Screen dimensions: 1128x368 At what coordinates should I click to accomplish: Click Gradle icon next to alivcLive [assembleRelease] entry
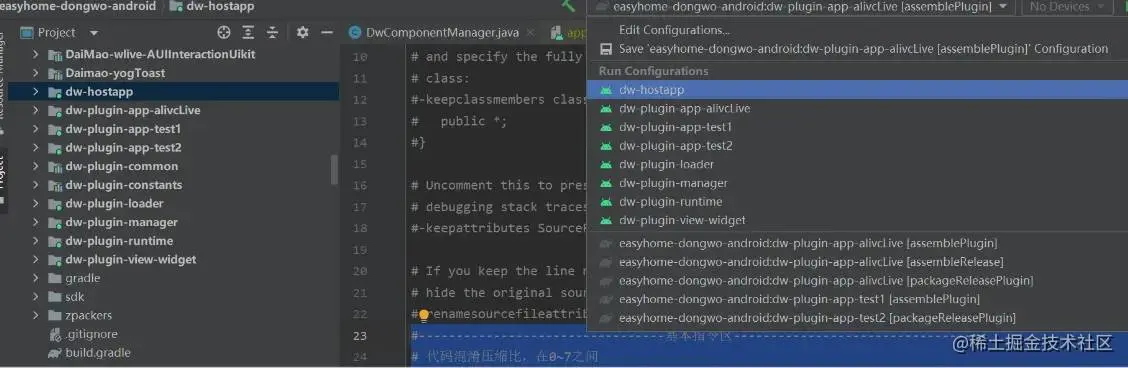606,262
